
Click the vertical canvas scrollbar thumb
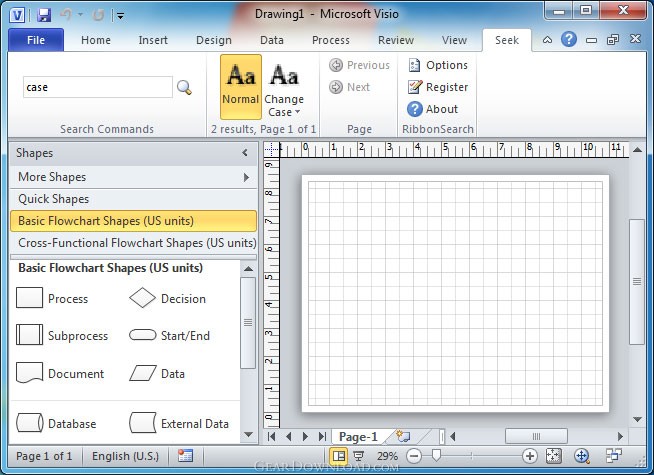click(637, 281)
